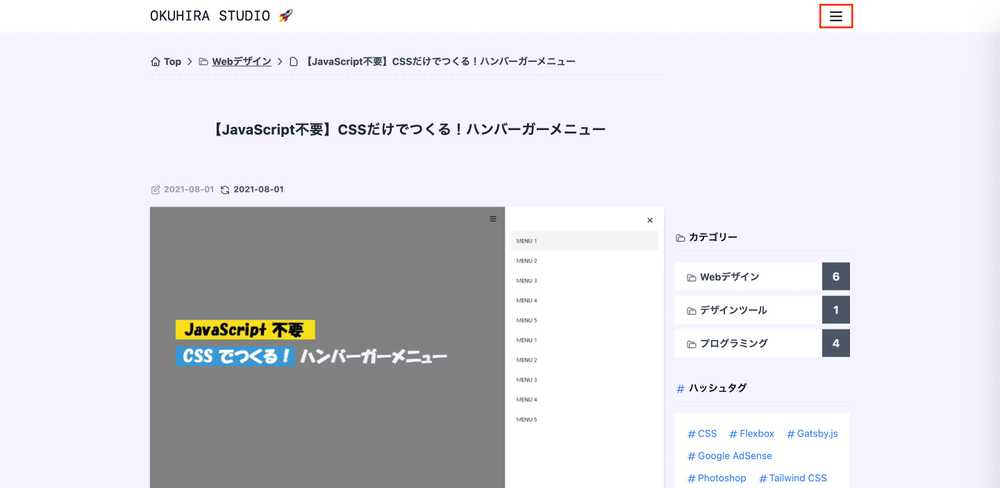Viewport: 1000px width, 488px height.
Task: Open the hamburger menu in header
Action: (x=836, y=16)
